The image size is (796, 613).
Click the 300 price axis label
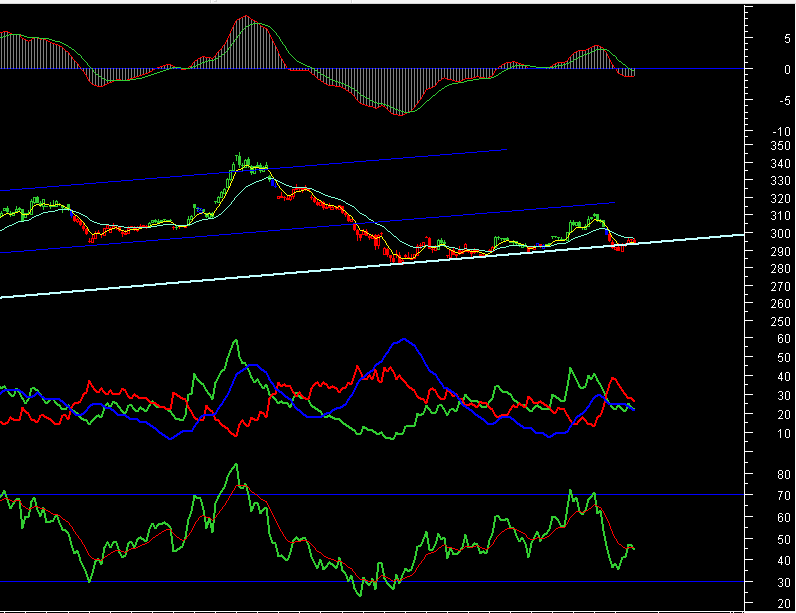(780, 233)
